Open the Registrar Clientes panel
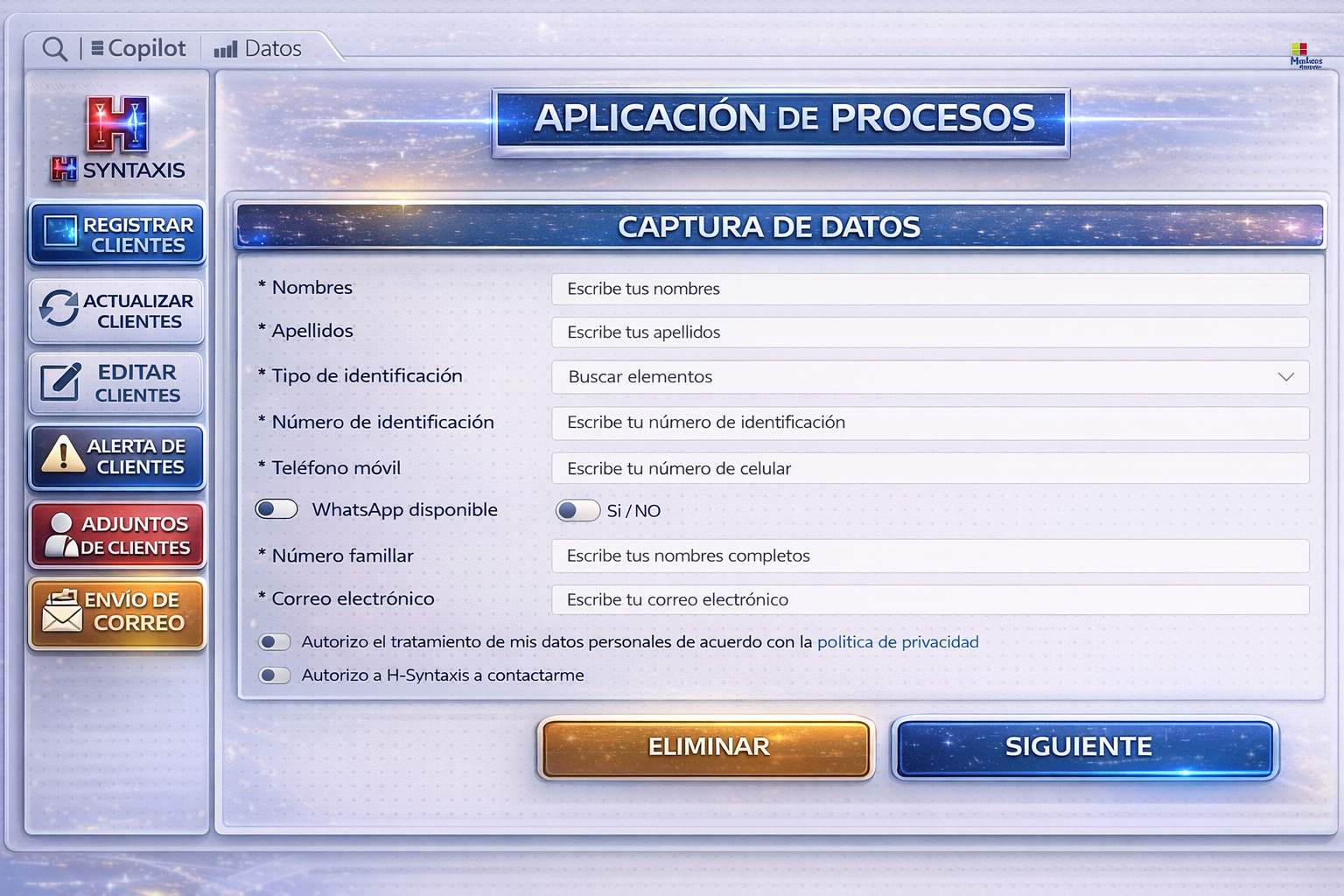 click(116, 234)
